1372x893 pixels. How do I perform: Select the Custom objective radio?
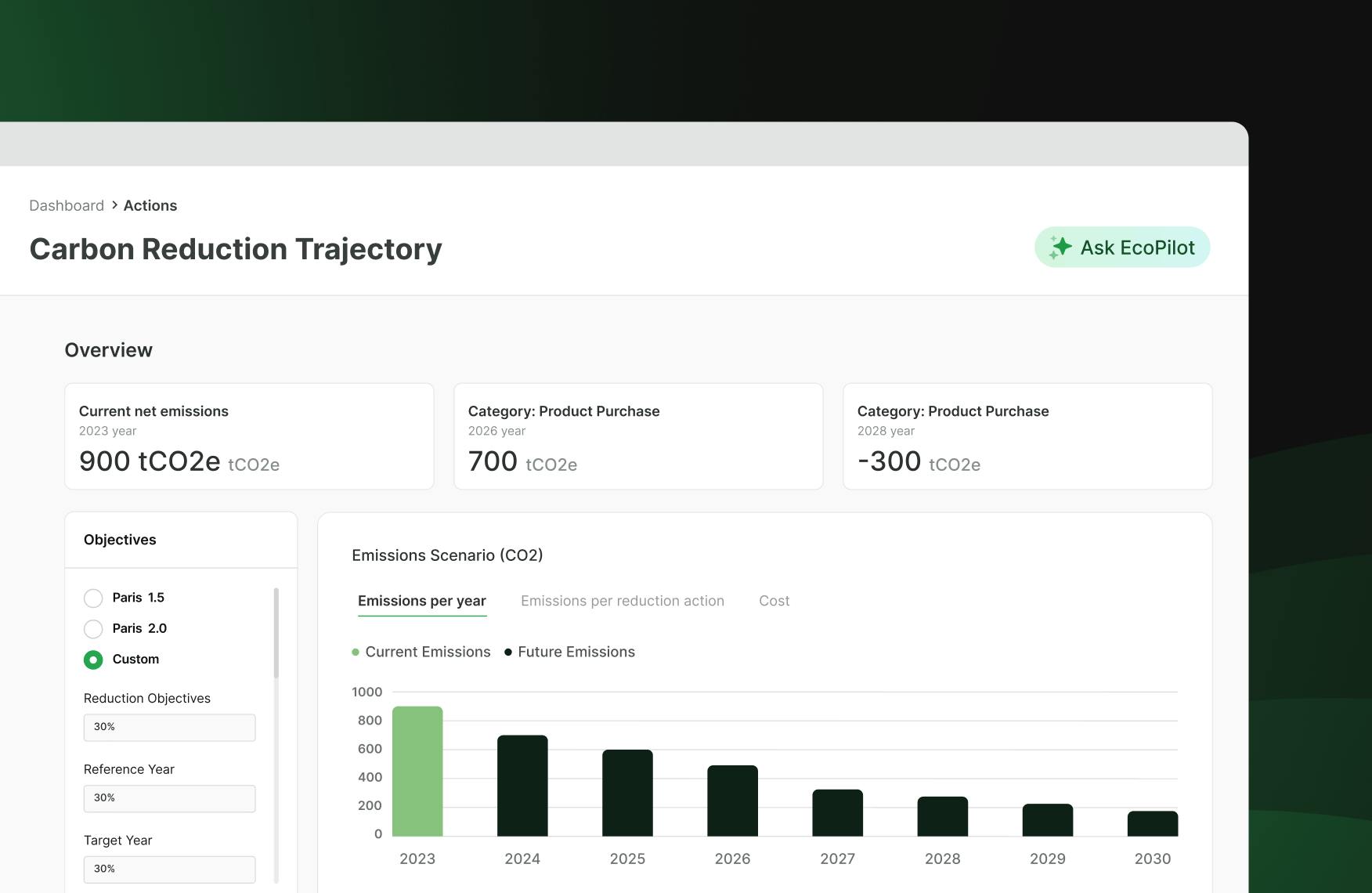[x=93, y=660]
